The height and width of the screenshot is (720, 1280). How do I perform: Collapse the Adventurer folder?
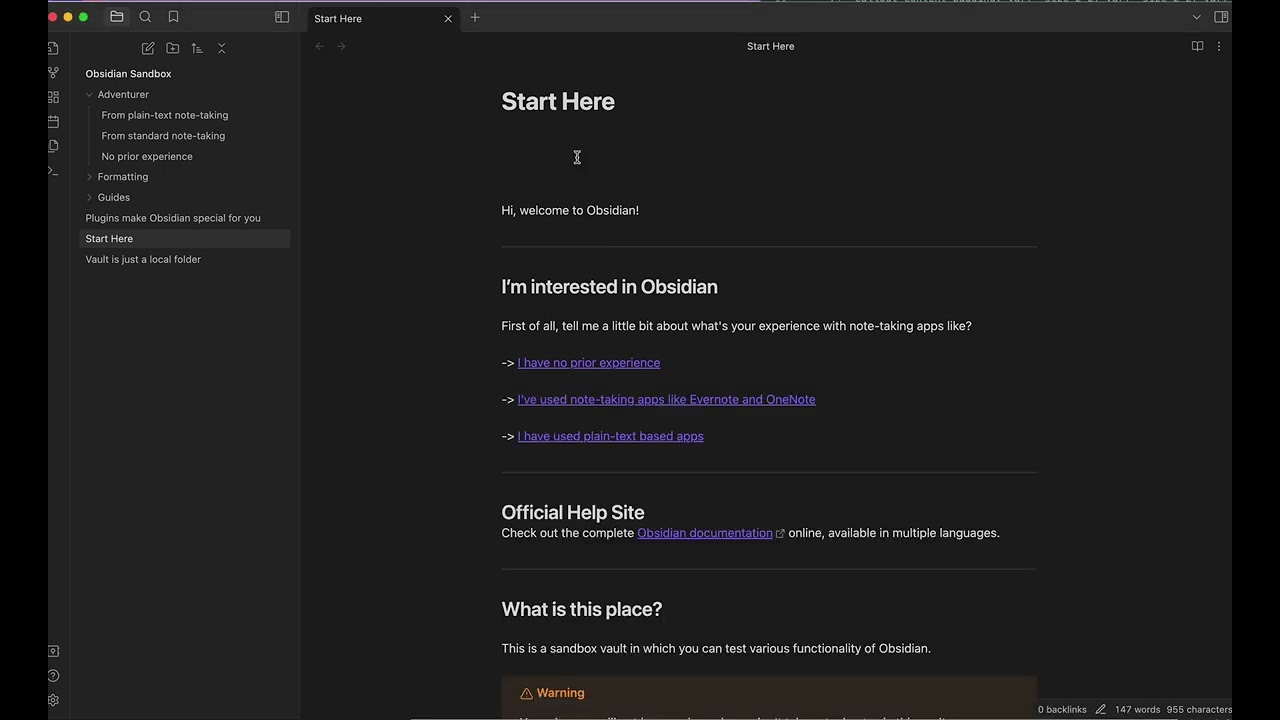tap(90, 94)
